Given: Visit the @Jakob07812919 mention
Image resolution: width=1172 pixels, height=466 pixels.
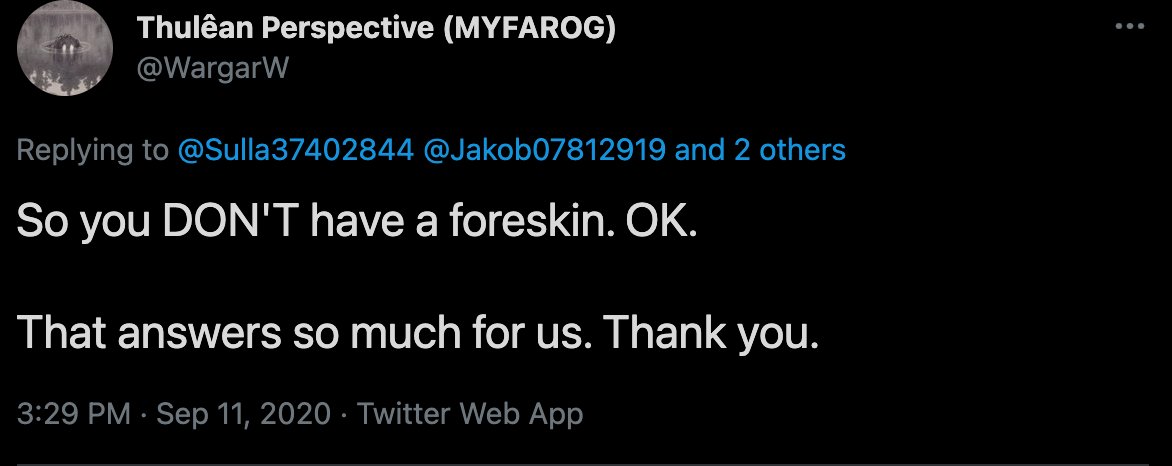Looking at the screenshot, I should pyautogui.click(x=546, y=151).
